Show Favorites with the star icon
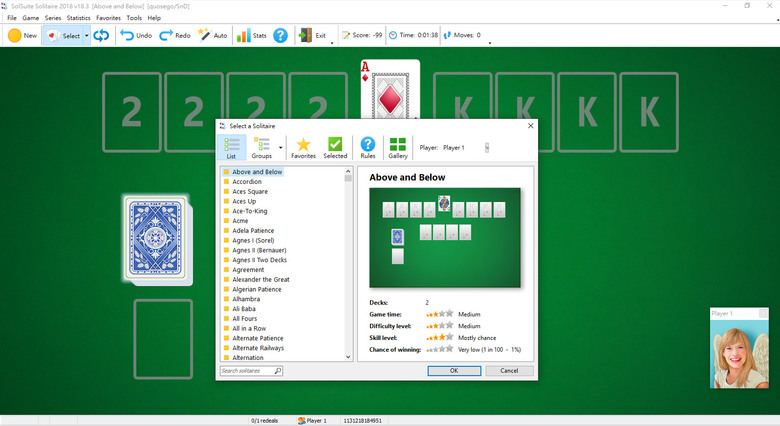 pyautogui.click(x=303, y=148)
